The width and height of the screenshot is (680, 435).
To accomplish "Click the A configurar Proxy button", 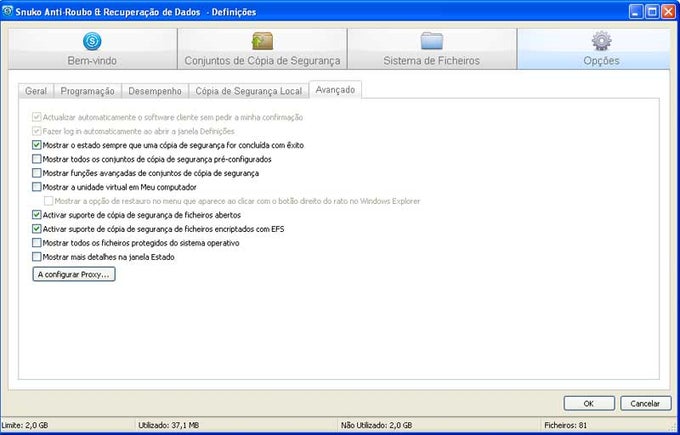I will pos(74,274).
